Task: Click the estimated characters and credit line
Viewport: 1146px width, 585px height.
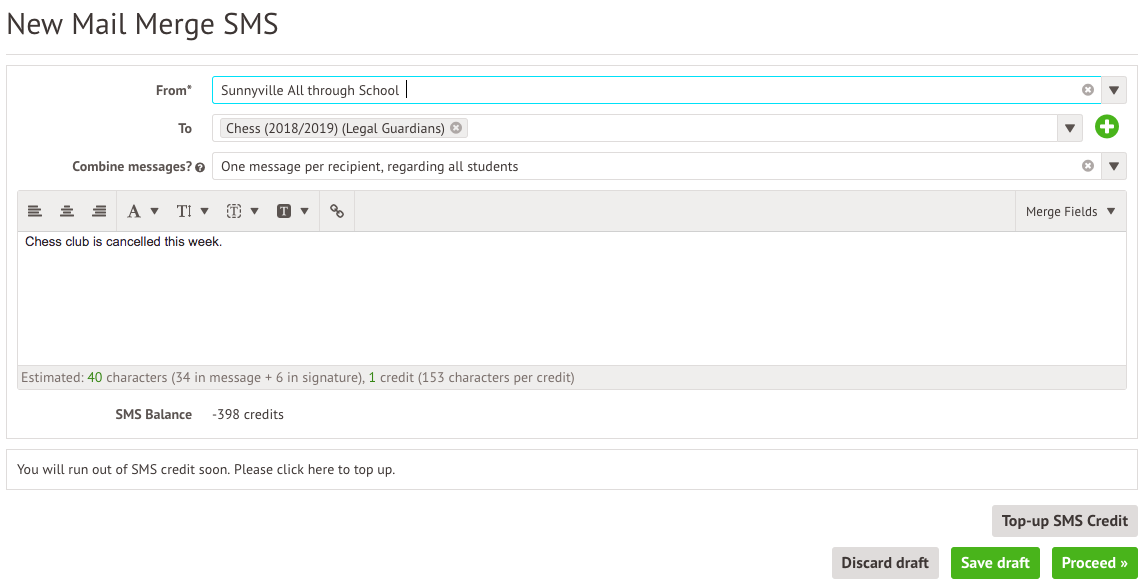Action: pos(297,377)
